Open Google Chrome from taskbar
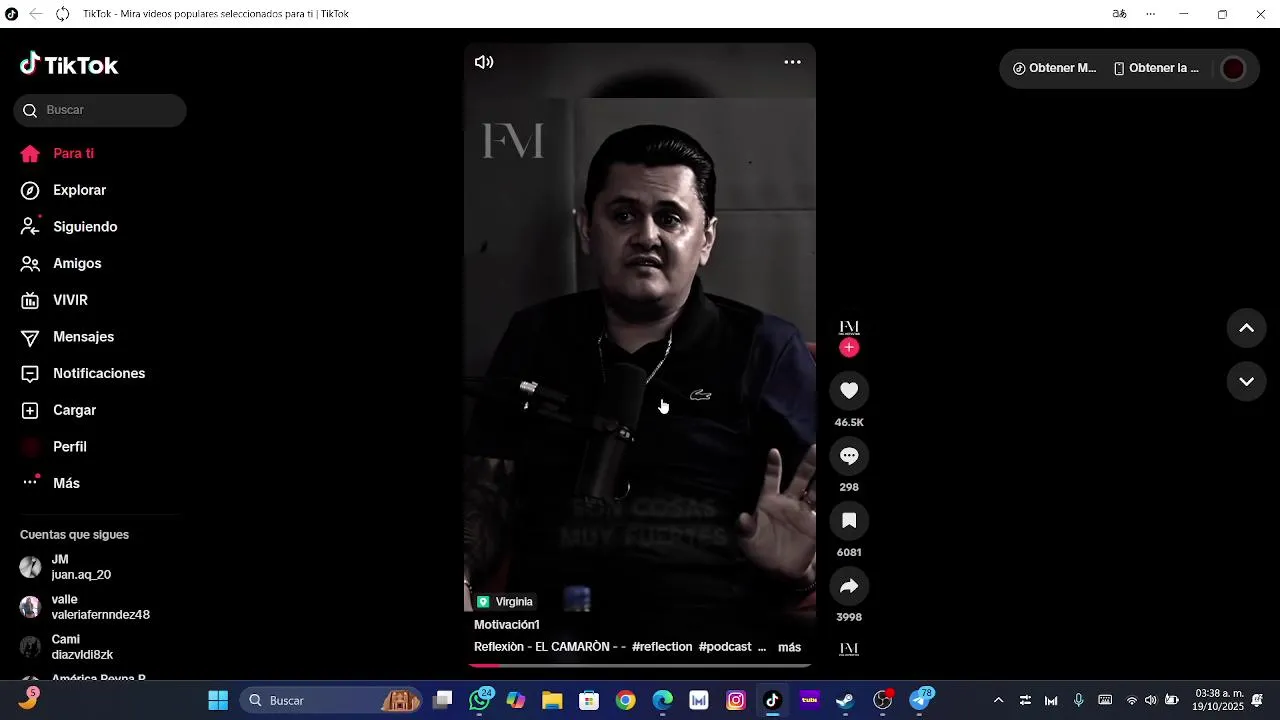The width and height of the screenshot is (1280, 720). click(x=626, y=700)
